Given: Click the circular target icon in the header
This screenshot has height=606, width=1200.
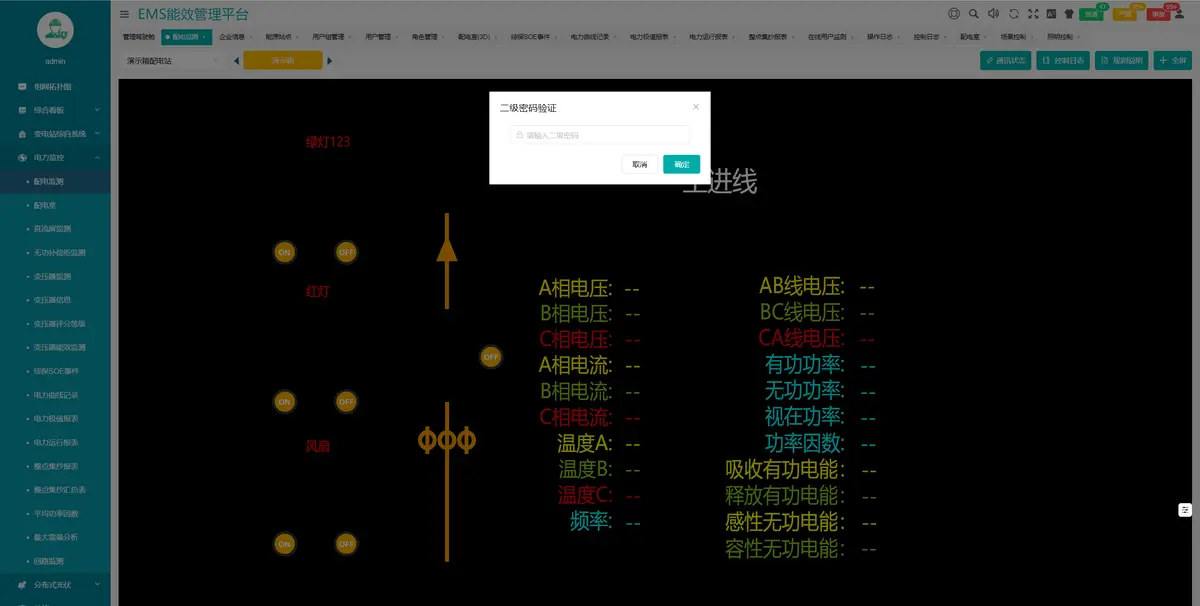Looking at the screenshot, I should coord(954,14).
